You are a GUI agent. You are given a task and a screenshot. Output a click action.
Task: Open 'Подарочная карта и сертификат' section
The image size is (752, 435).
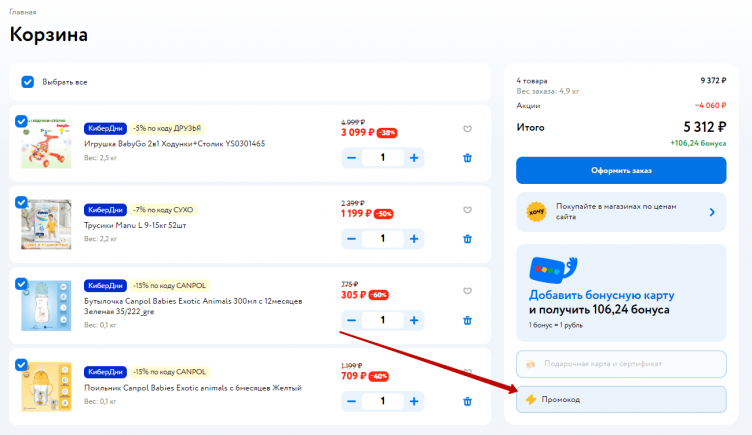(621, 364)
